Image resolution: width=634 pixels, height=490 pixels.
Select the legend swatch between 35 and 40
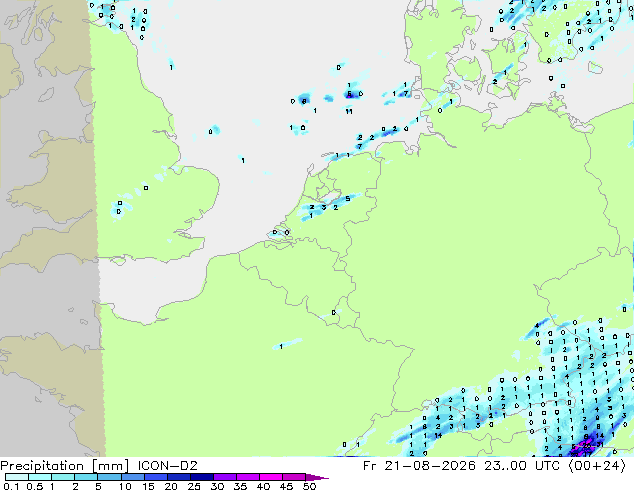pyautogui.click(x=248, y=477)
